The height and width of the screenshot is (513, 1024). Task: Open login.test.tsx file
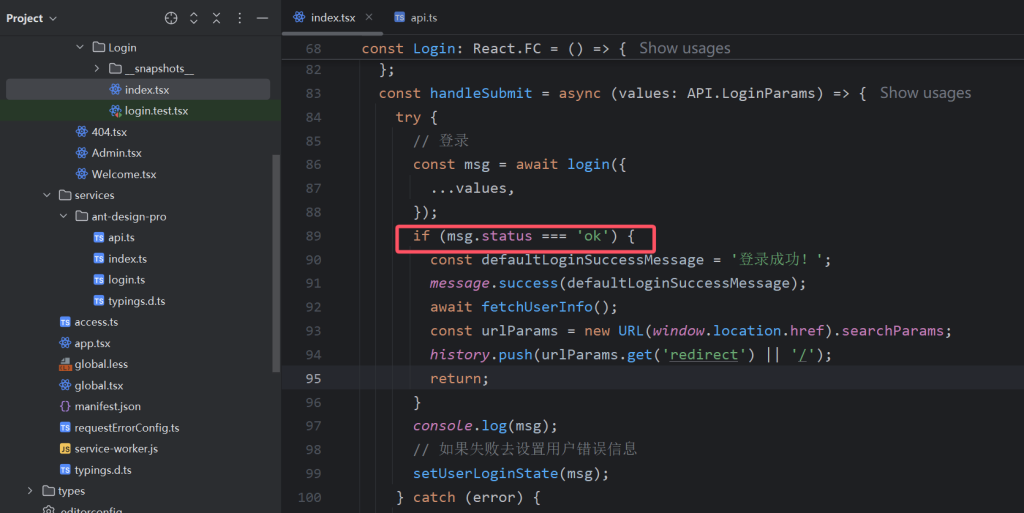157,111
